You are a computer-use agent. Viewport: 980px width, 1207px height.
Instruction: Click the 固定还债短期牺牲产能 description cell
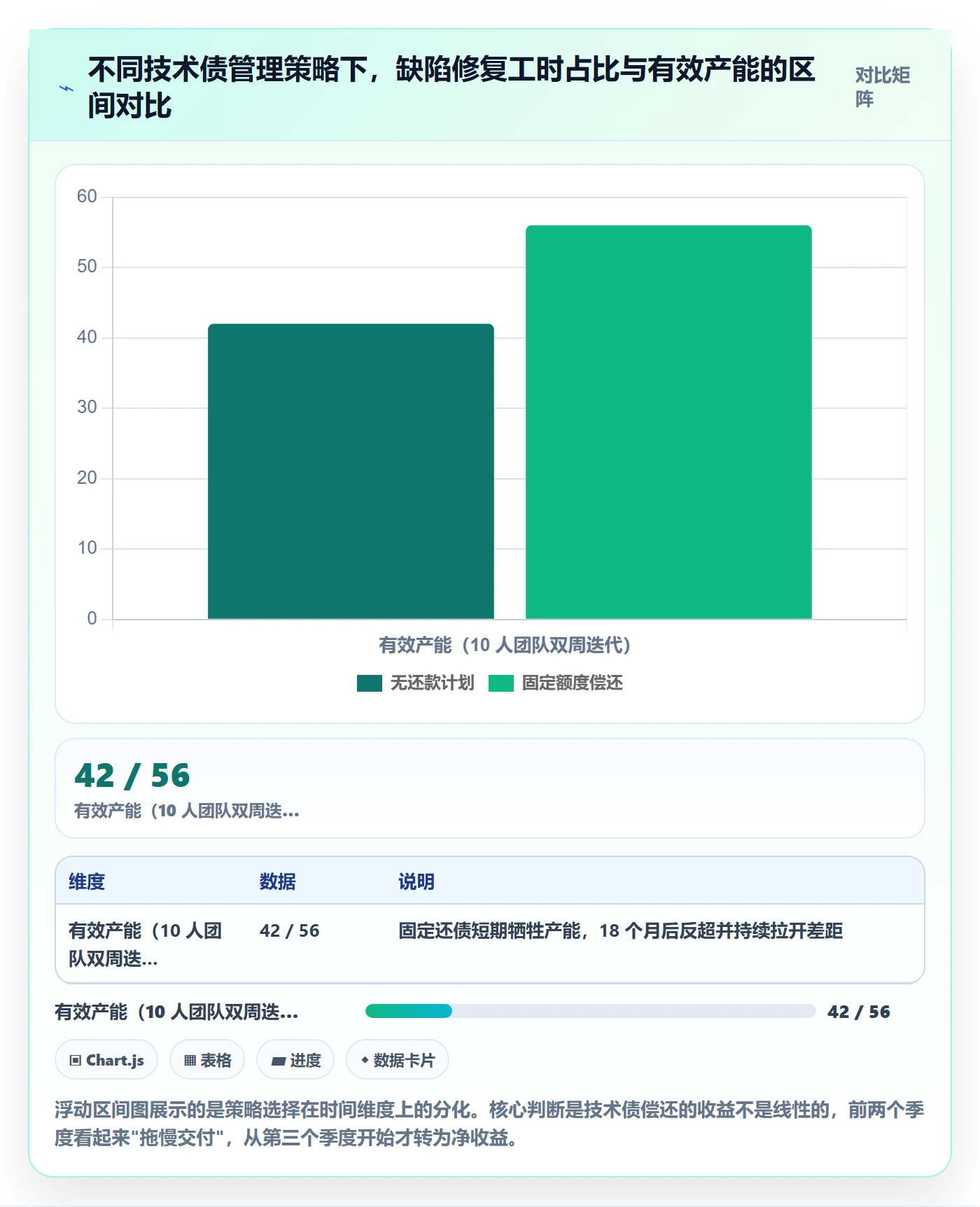(620, 930)
